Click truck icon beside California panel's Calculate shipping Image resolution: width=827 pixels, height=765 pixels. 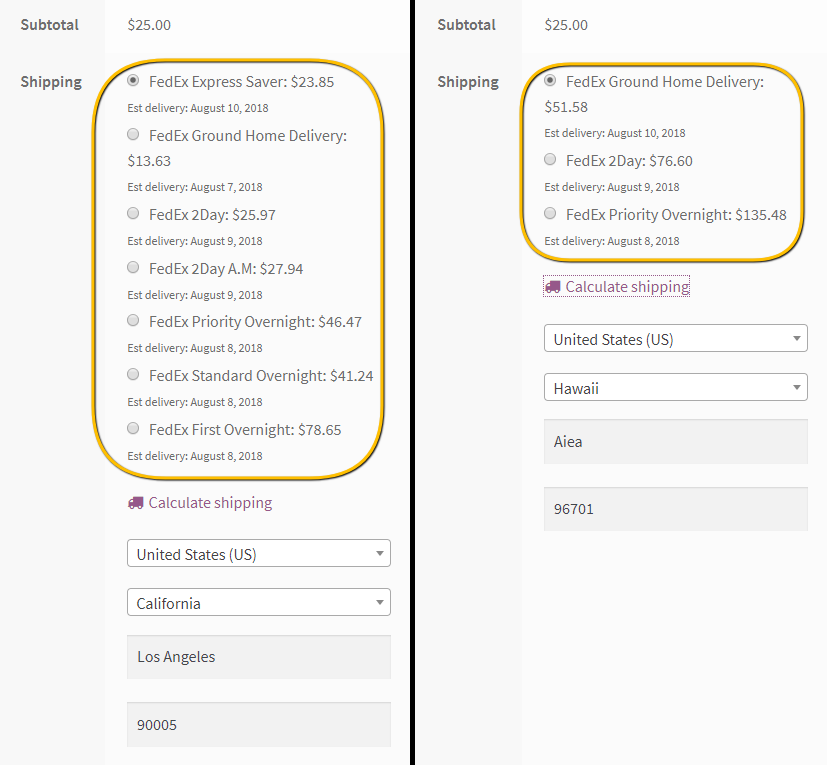(136, 503)
